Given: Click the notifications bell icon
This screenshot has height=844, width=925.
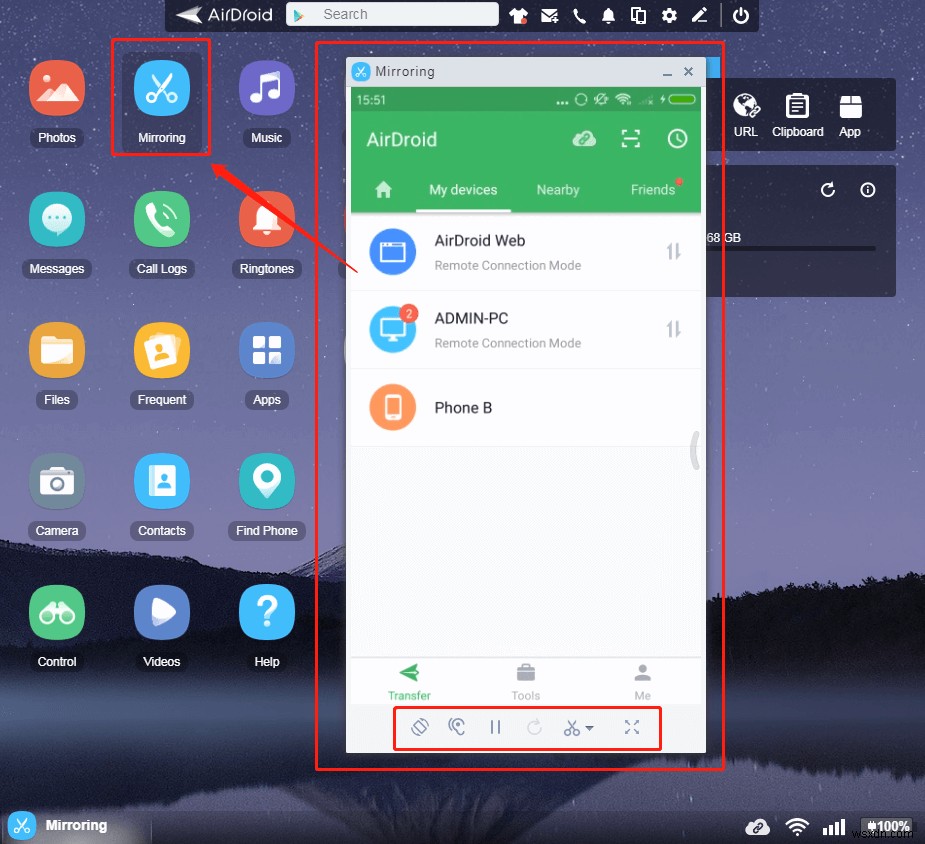Looking at the screenshot, I should pos(608,15).
